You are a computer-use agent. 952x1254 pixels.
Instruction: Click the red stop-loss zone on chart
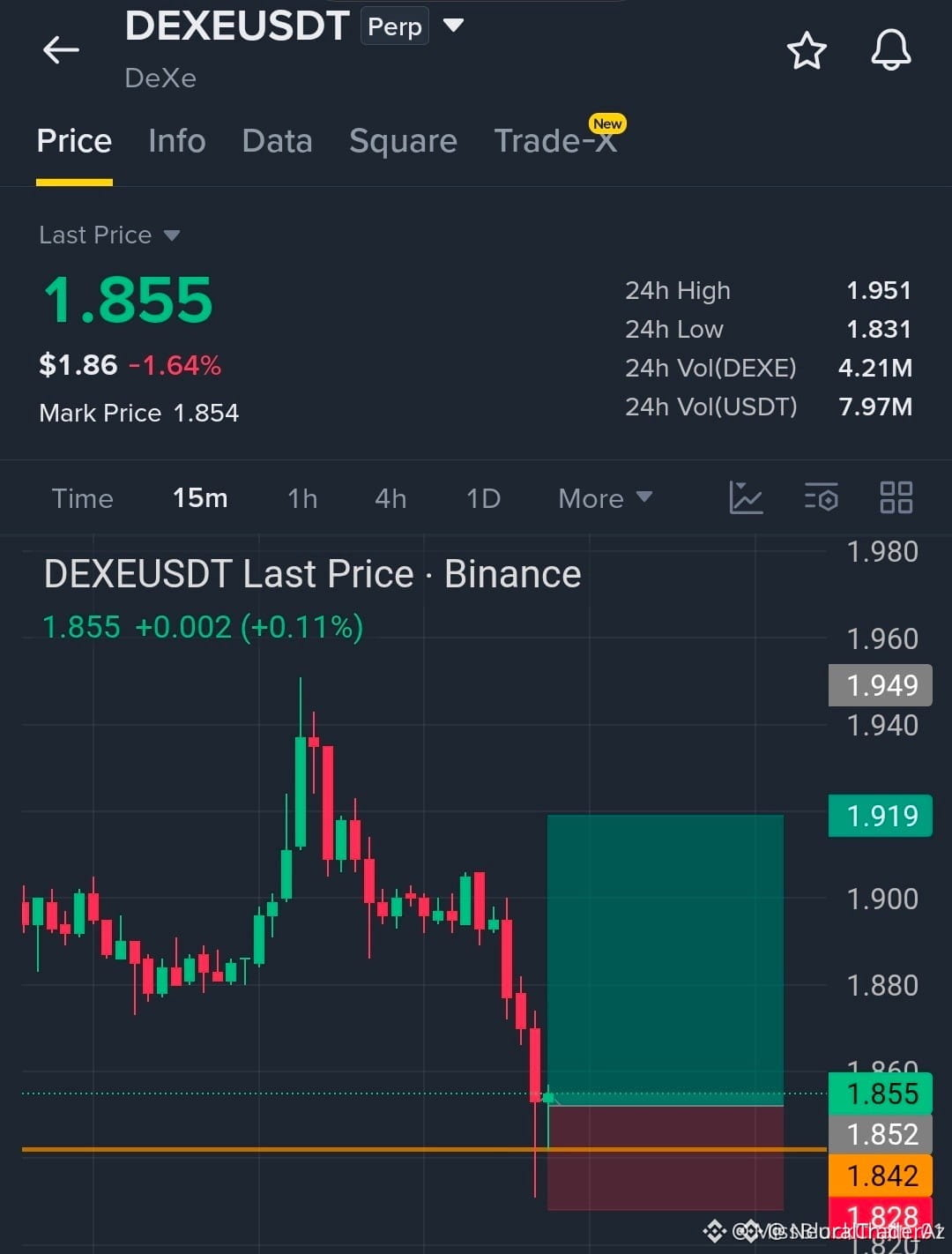point(666,1158)
